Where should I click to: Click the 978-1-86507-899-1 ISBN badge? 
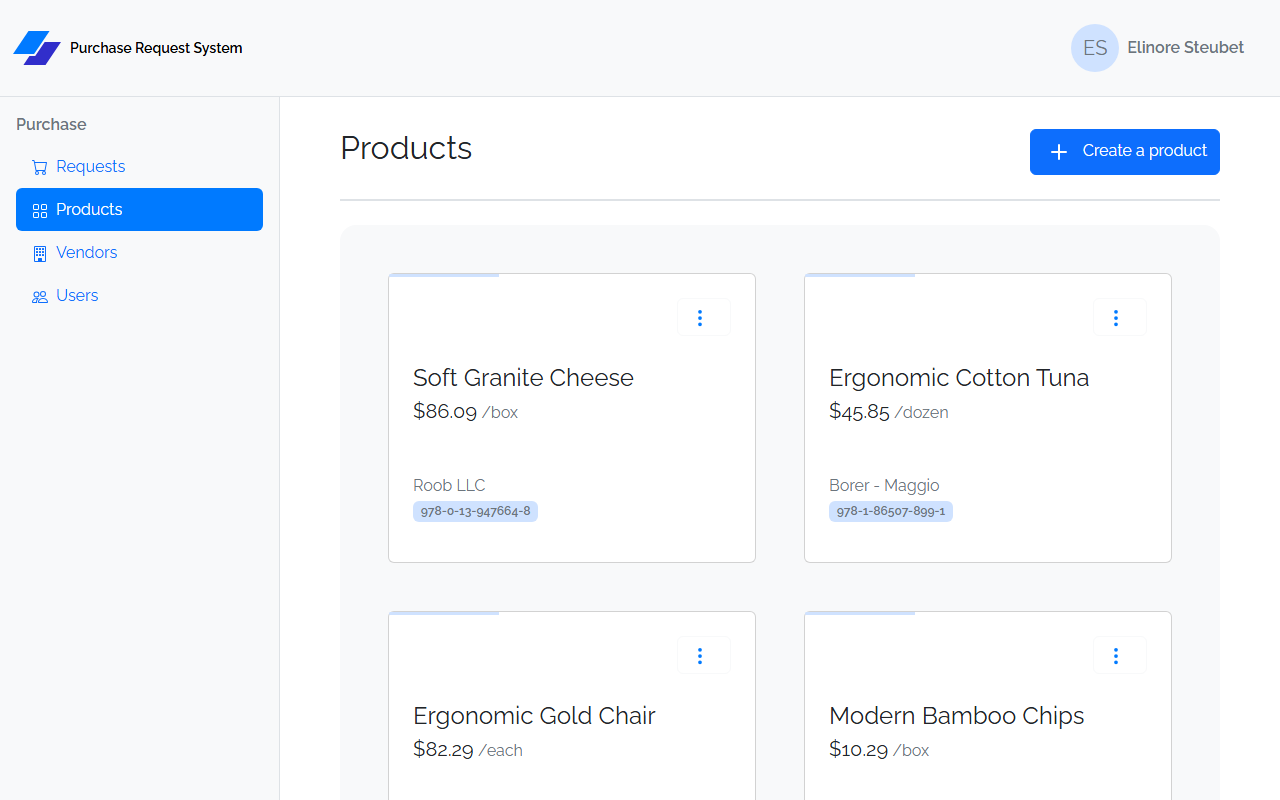tap(891, 511)
